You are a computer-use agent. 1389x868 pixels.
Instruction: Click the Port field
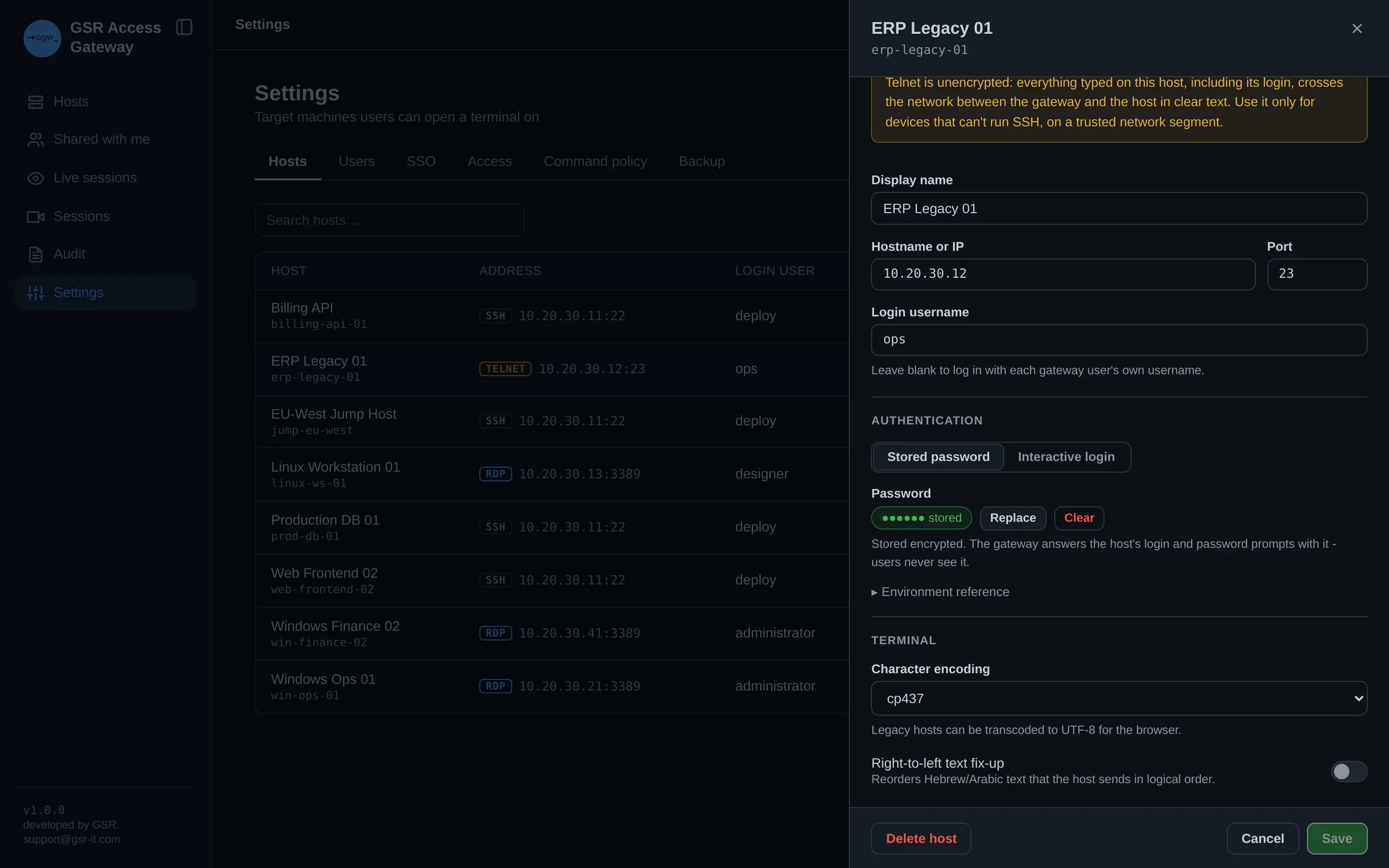point(1317,274)
